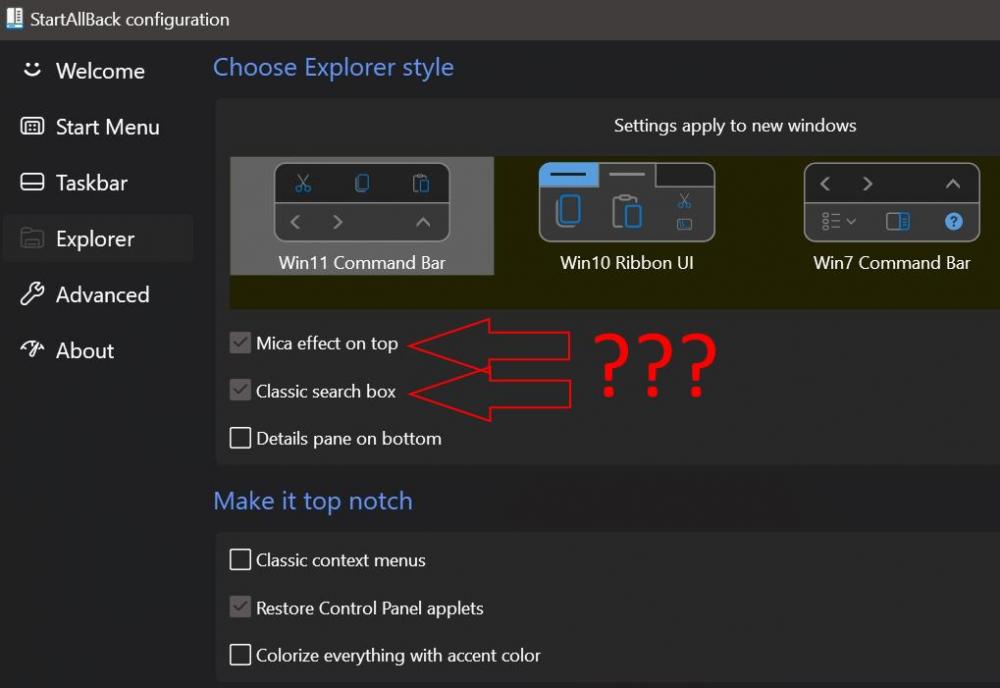This screenshot has width=1000, height=688.
Task: Click the back arrow in Win7 preview
Action: click(825, 184)
